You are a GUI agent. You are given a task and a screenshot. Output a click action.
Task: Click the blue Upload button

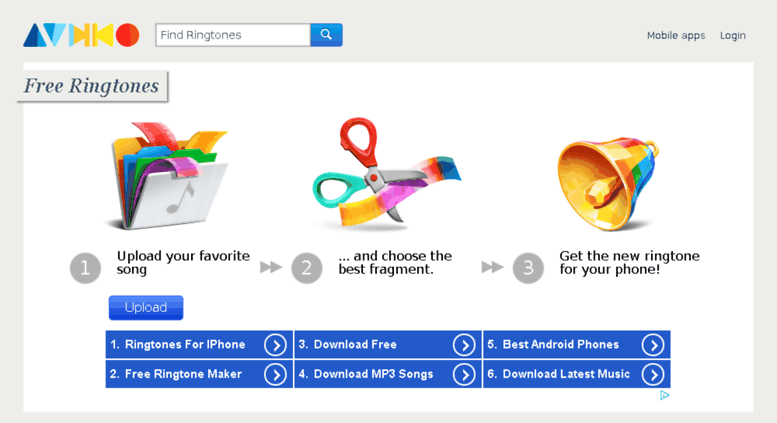(146, 308)
